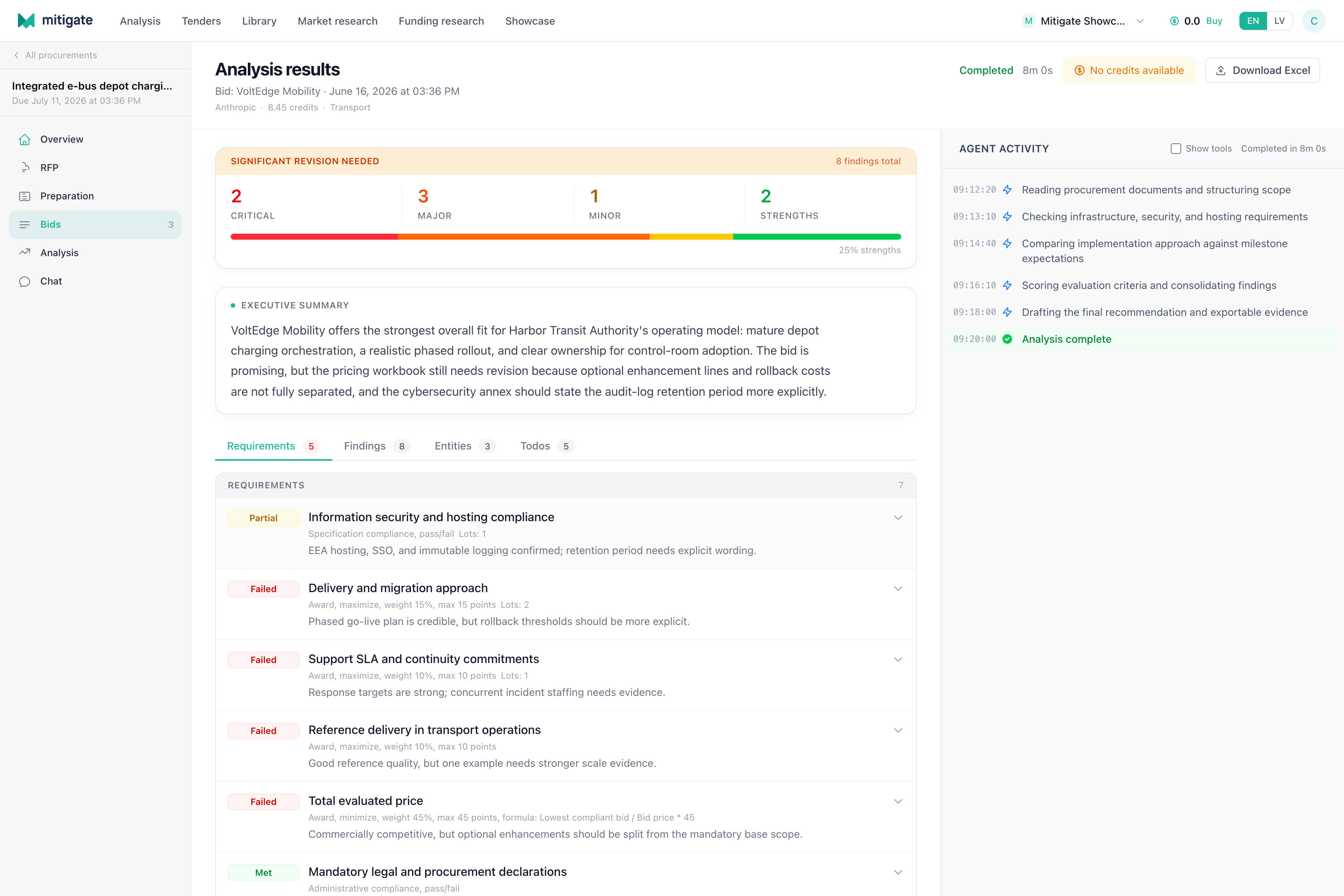The width and height of the screenshot is (1344, 896).
Task: Click the yellow minor segment of findings bar
Action: pyautogui.click(x=691, y=237)
